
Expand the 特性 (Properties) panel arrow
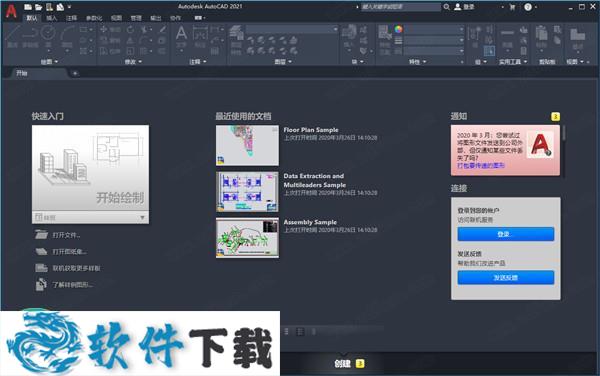click(x=424, y=62)
